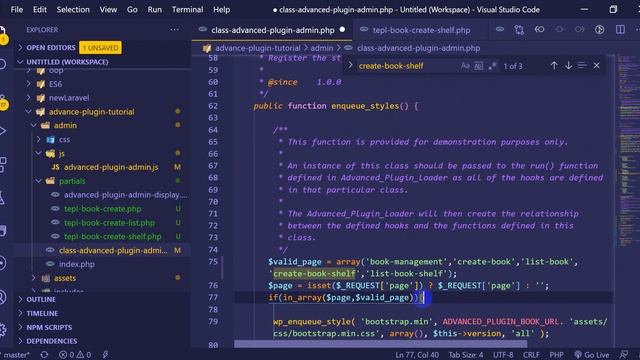The image size is (640, 360).
Task: Collapse the admin folder
Action: click(65, 126)
